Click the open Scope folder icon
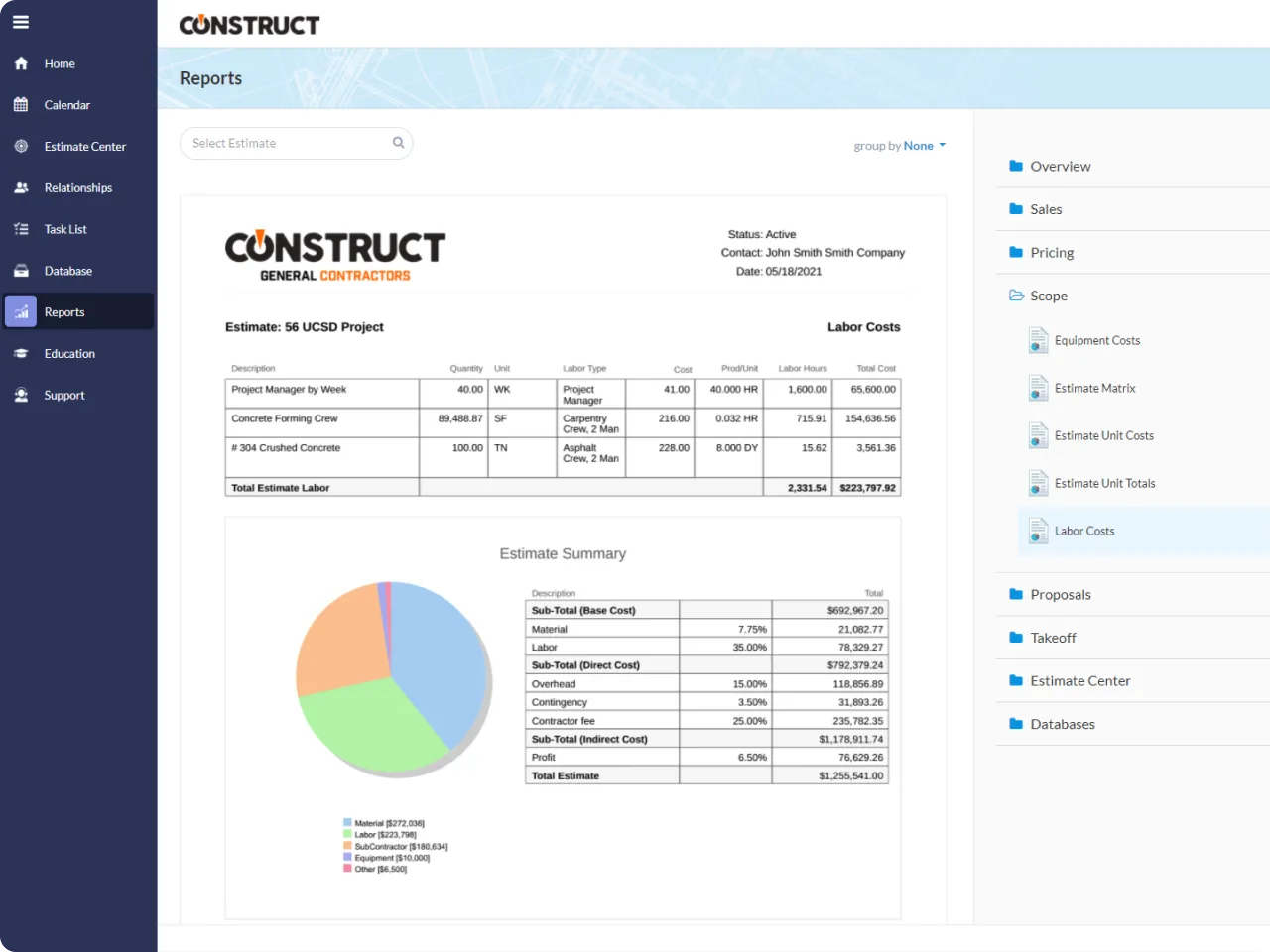Image resolution: width=1270 pixels, height=952 pixels. coord(1016,296)
